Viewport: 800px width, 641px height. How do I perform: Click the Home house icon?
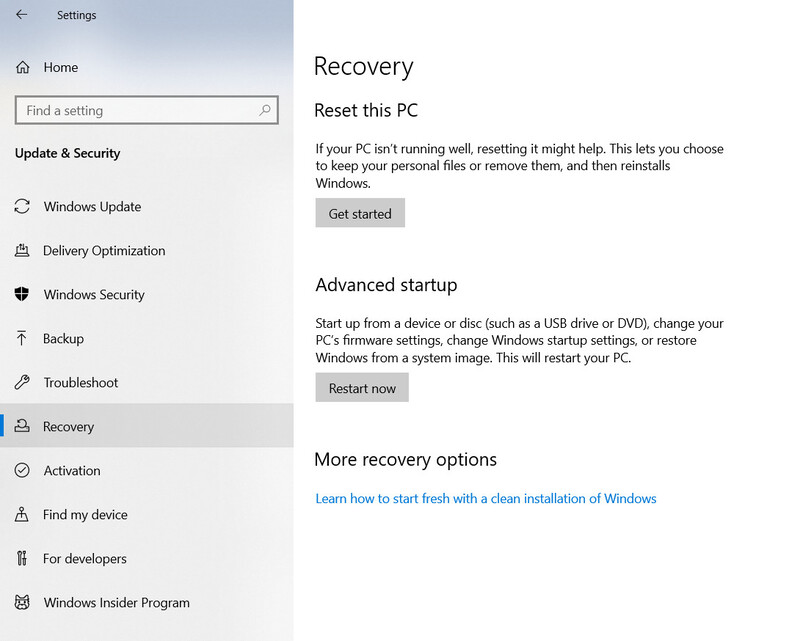22,67
